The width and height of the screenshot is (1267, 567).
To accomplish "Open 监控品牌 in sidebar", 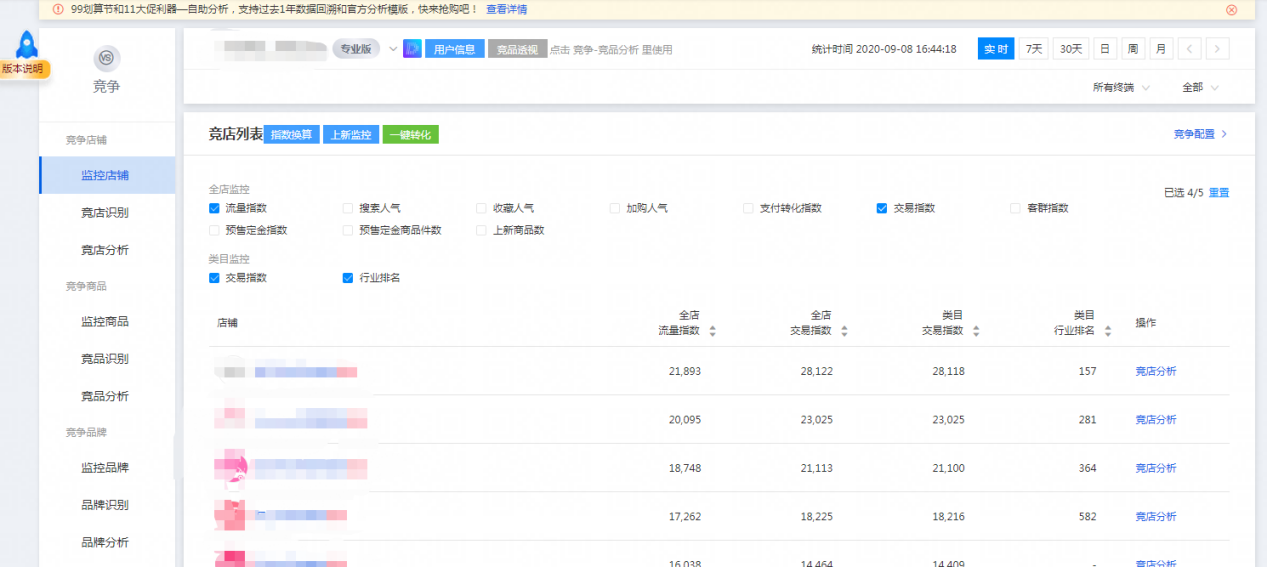I will 106,467.
